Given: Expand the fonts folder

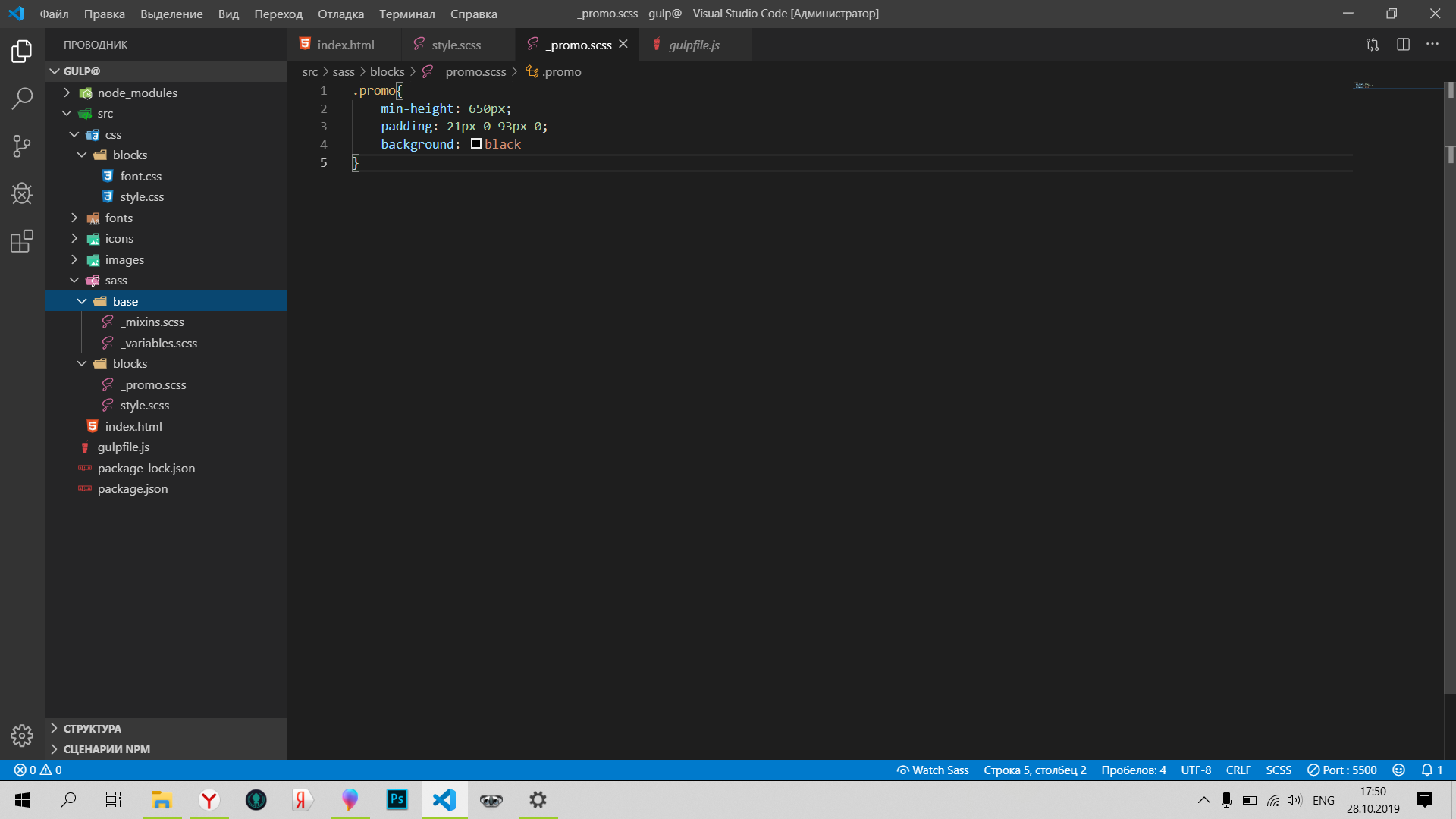Looking at the screenshot, I should [x=74, y=218].
